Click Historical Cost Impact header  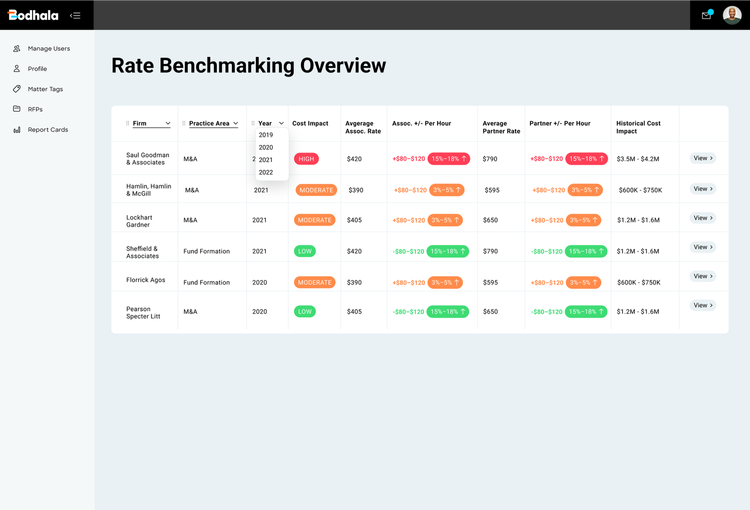pyautogui.click(x=638, y=127)
